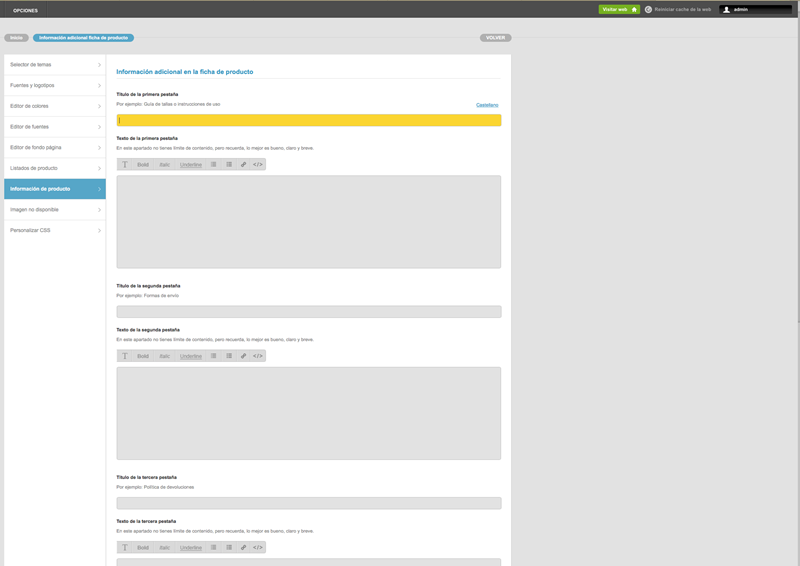Screen dimensions: 800x566
Task: Open the Editor de colores section
Action: (x=54, y=106)
